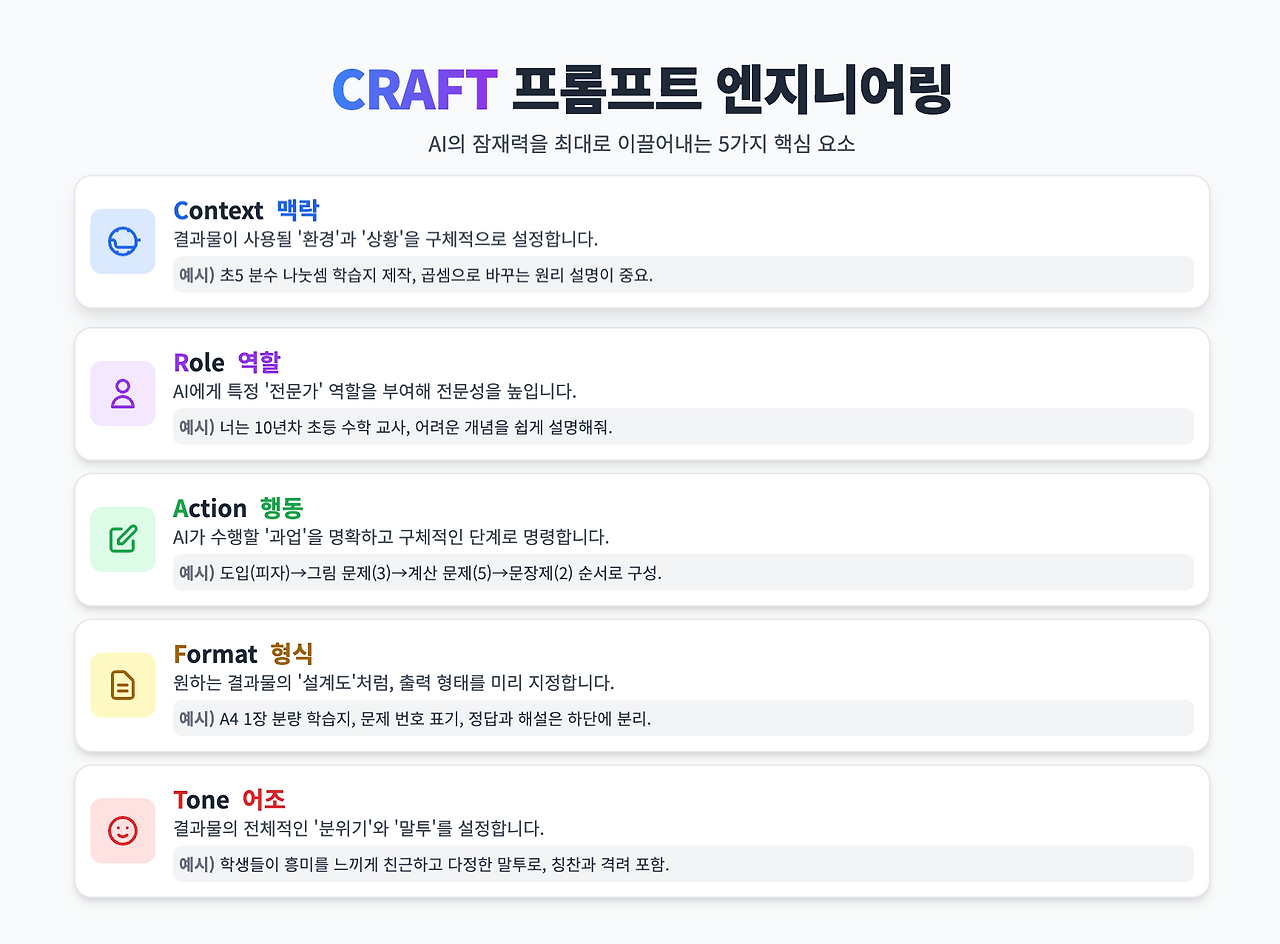Click the Tone example box about 친근하고 다정한 말투

683,863
